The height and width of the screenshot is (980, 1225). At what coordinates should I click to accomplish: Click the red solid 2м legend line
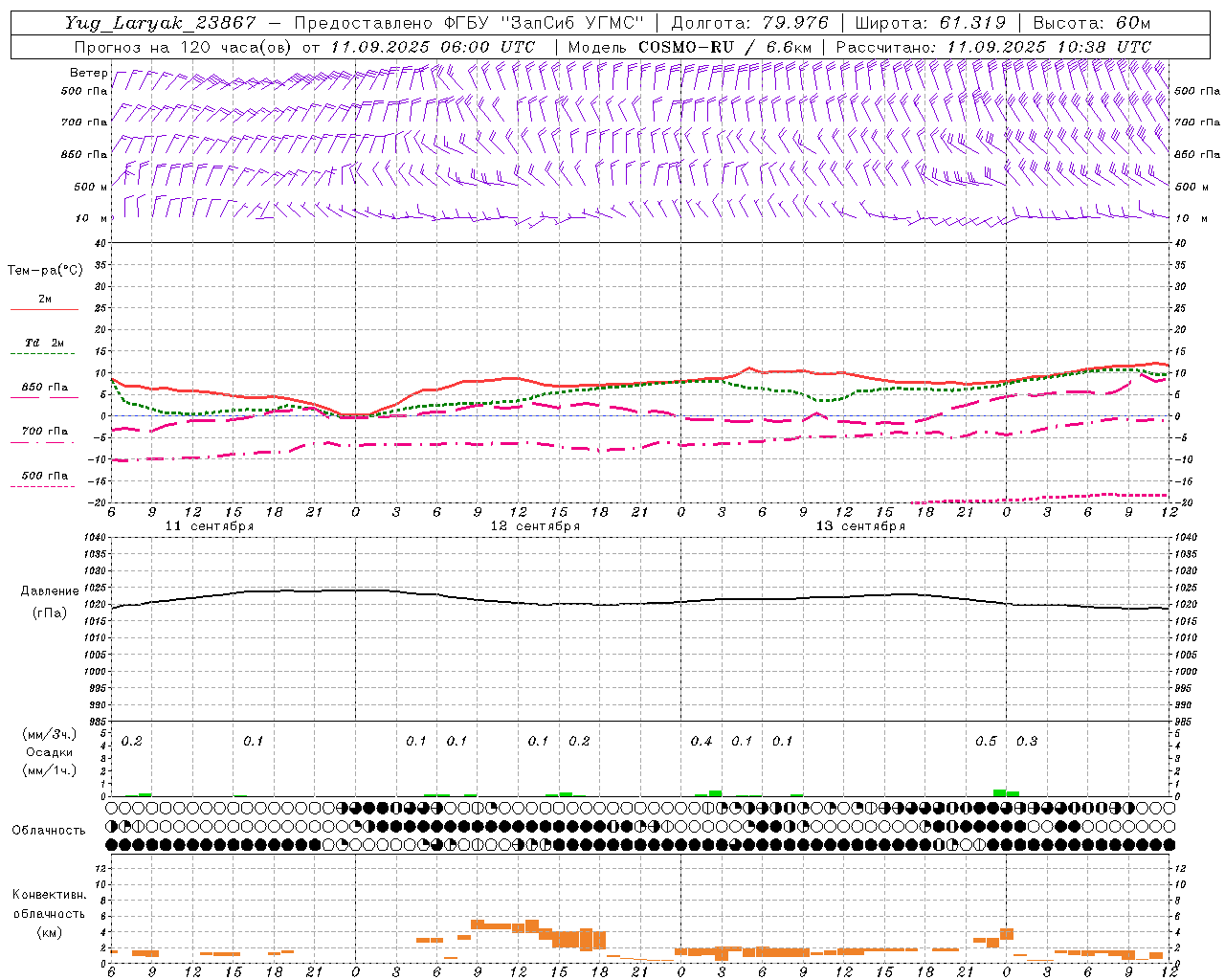coord(44,310)
